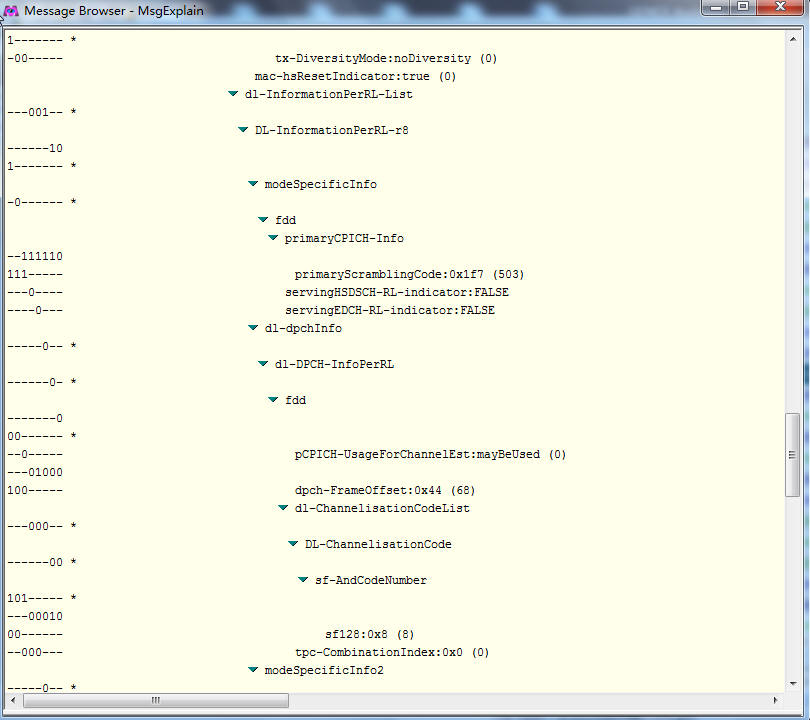Select the sf128:0x8 line
This screenshot has width=810, height=720.
pos(369,634)
